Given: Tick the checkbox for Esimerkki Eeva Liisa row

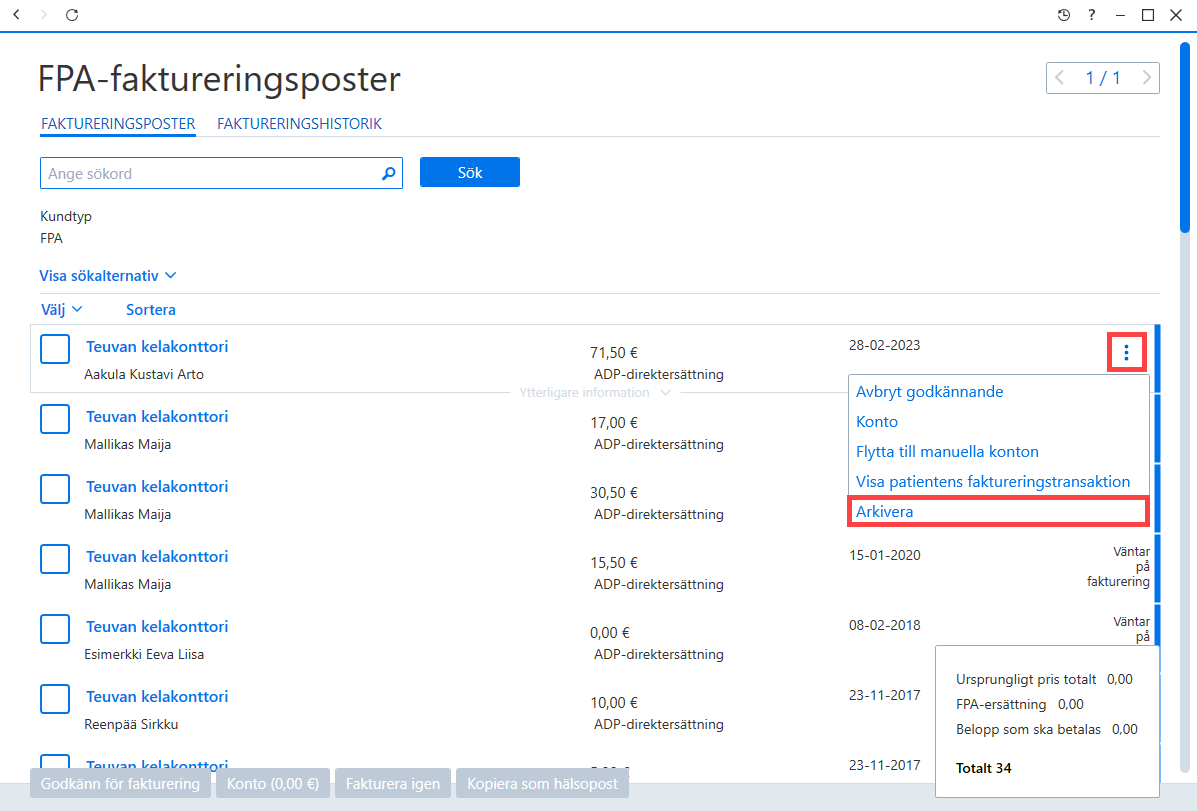Looking at the screenshot, I should (55, 629).
